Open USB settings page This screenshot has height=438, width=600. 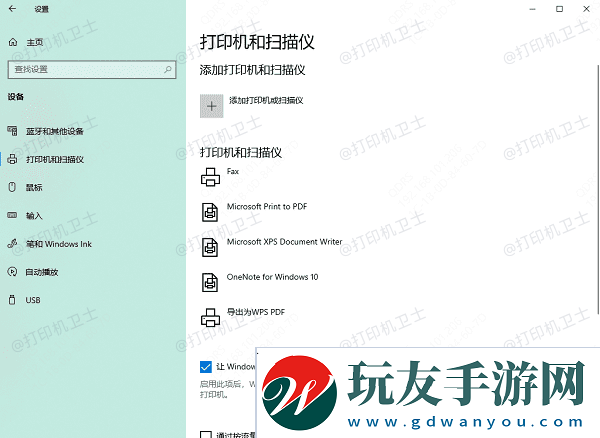tap(33, 300)
